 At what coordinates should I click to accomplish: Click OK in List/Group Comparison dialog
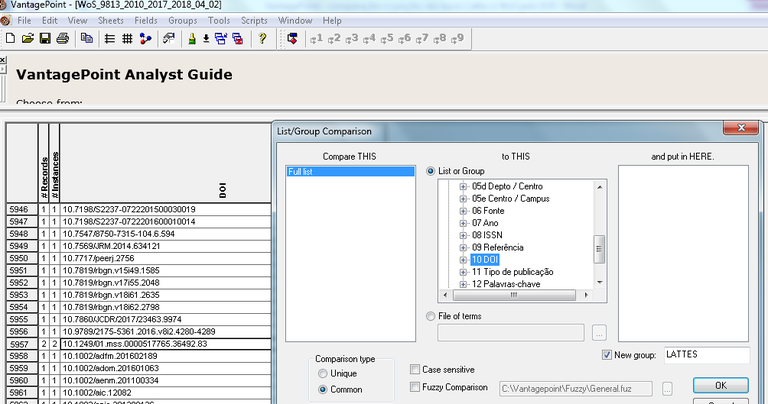pyautogui.click(x=720, y=385)
